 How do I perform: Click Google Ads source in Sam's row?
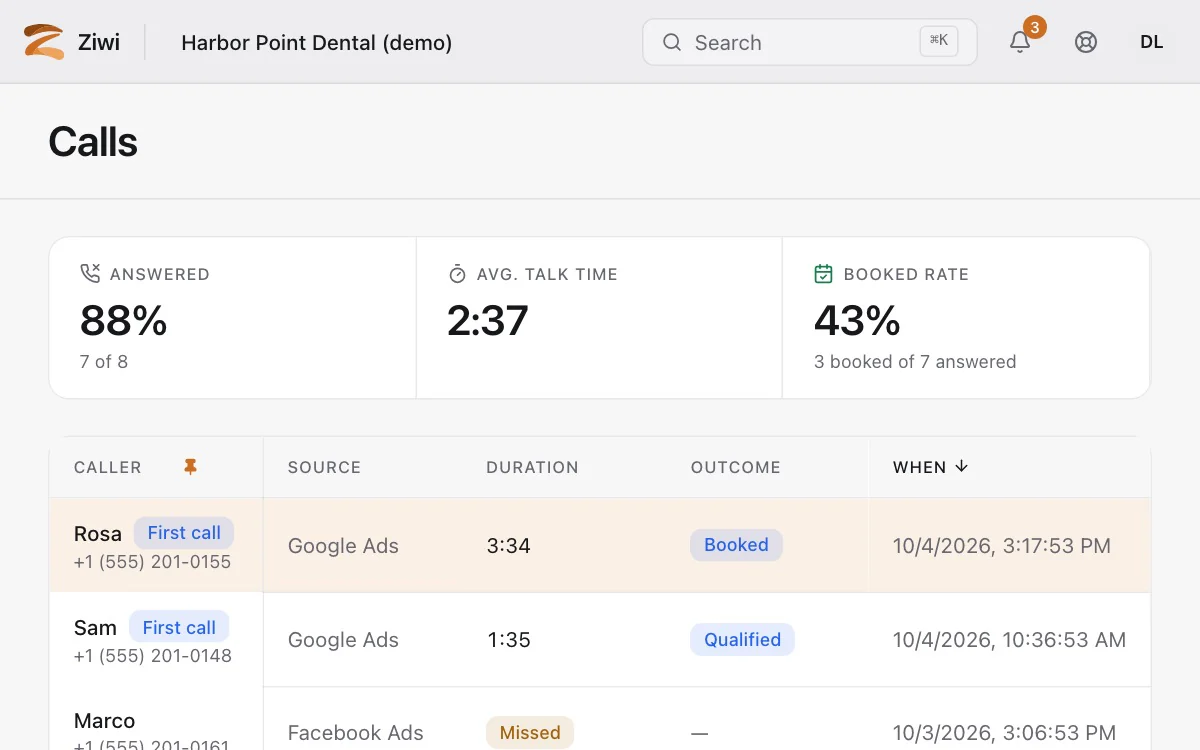[343, 640]
